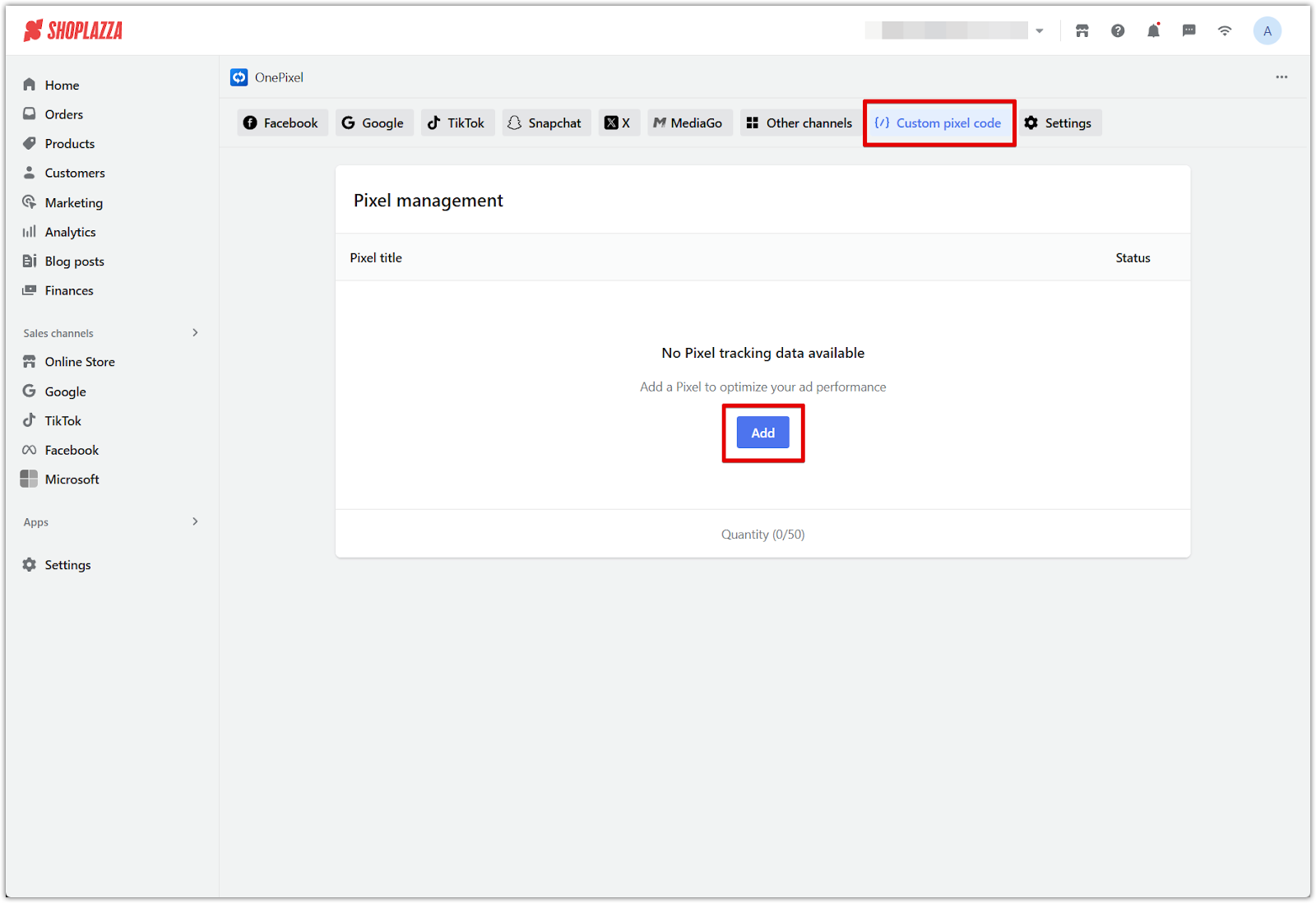Open Marketing in sidebar

[73, 202]
